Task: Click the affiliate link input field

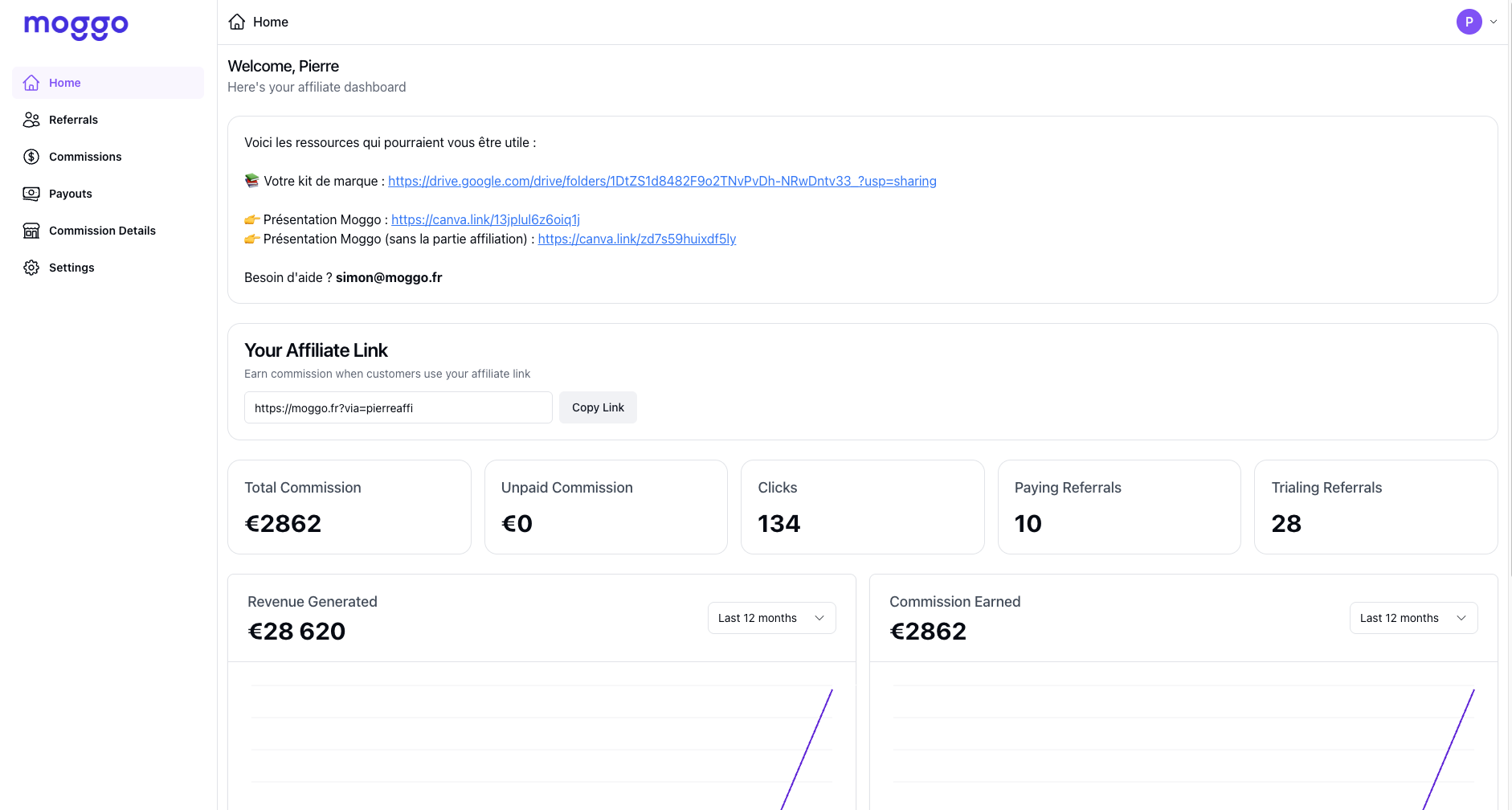Action: pyautogui.click(x=398, y=407)
